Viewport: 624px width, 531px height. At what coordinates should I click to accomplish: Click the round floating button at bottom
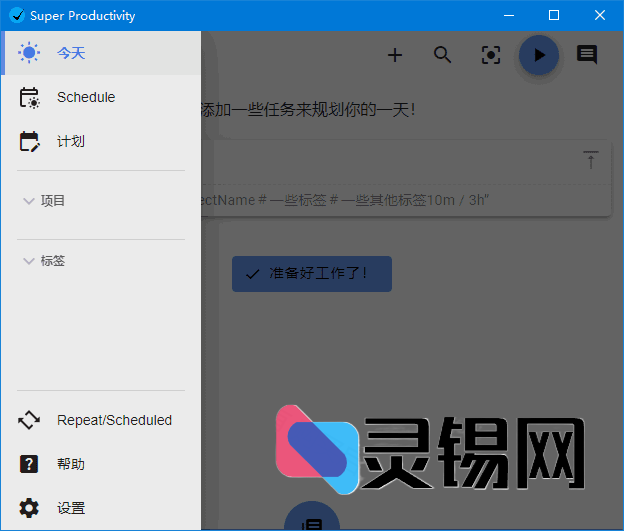pos(312,516)
